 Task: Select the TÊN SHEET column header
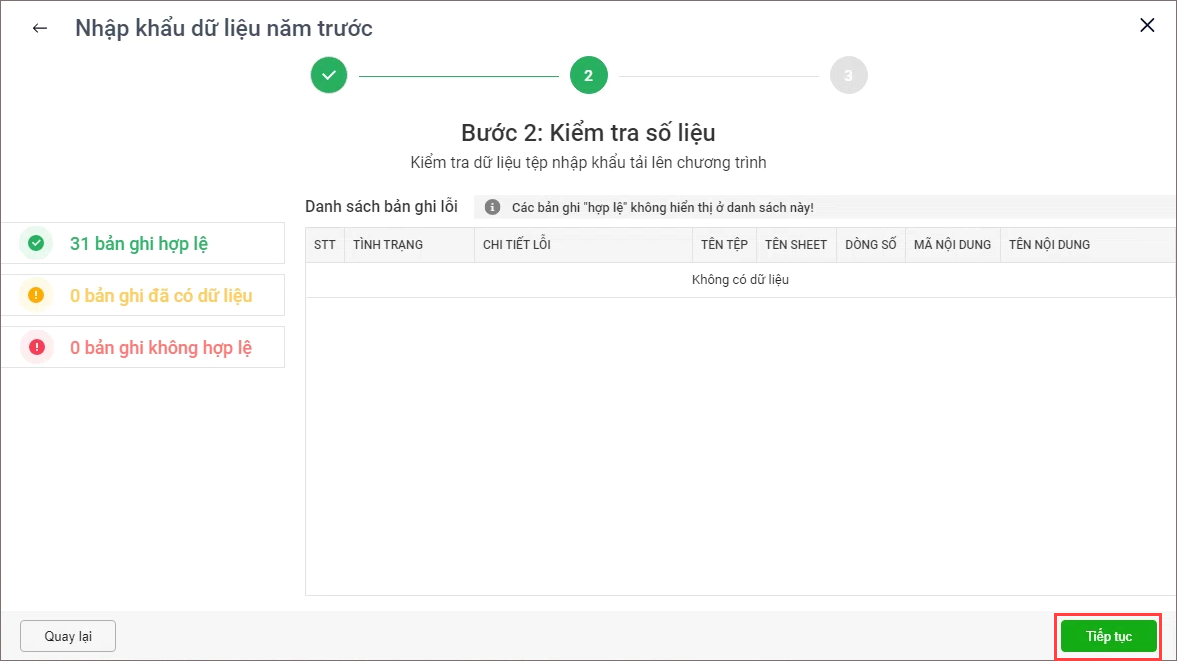[x=796, y=245]
